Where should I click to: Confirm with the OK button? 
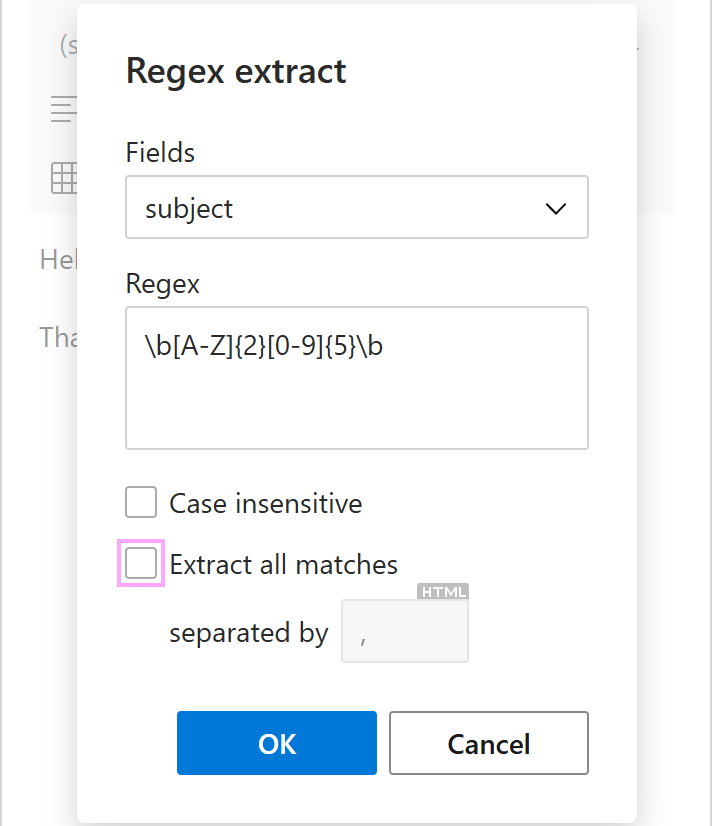pos(276,743)
